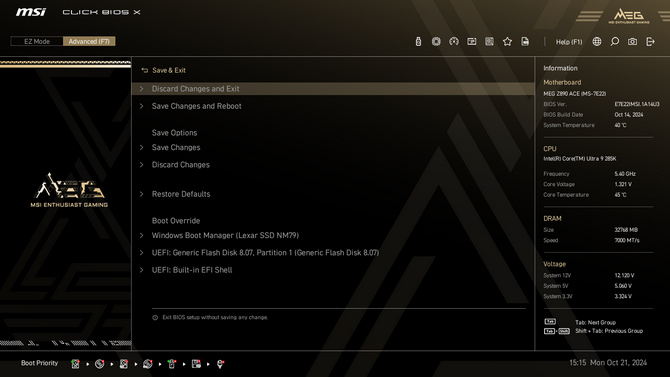The width and height of the screenshot is (670, 377).
Task: Select Discard Changes and Exit
Action: click(333, 89)
